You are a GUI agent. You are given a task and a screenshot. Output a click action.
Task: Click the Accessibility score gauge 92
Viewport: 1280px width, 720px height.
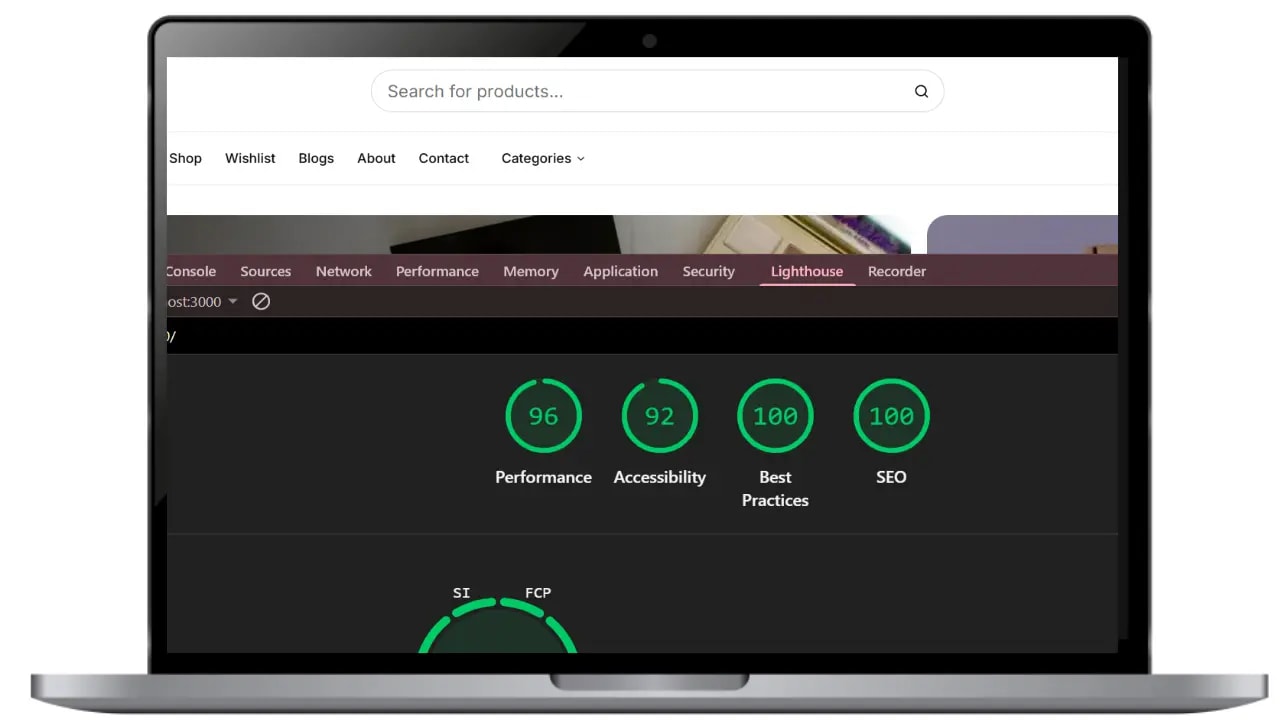660,416
